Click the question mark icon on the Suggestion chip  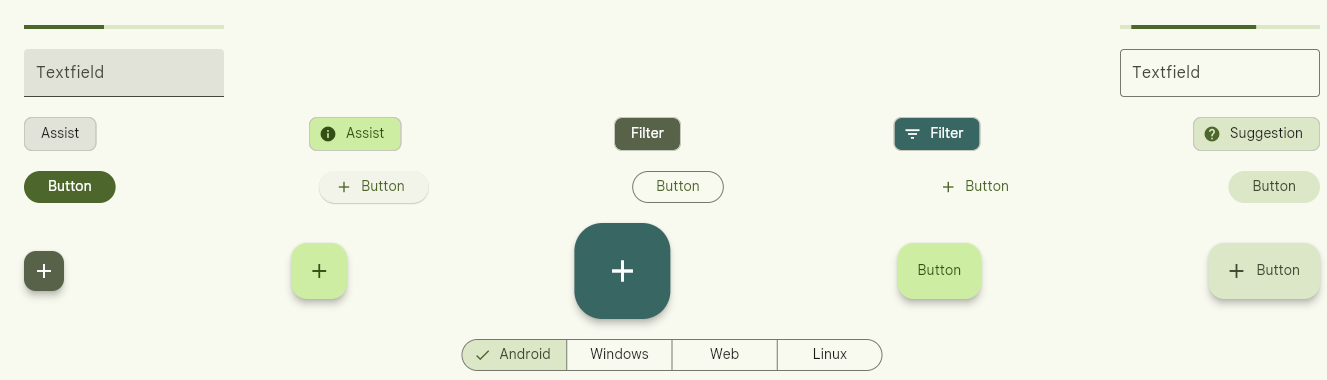(1212, 134)
